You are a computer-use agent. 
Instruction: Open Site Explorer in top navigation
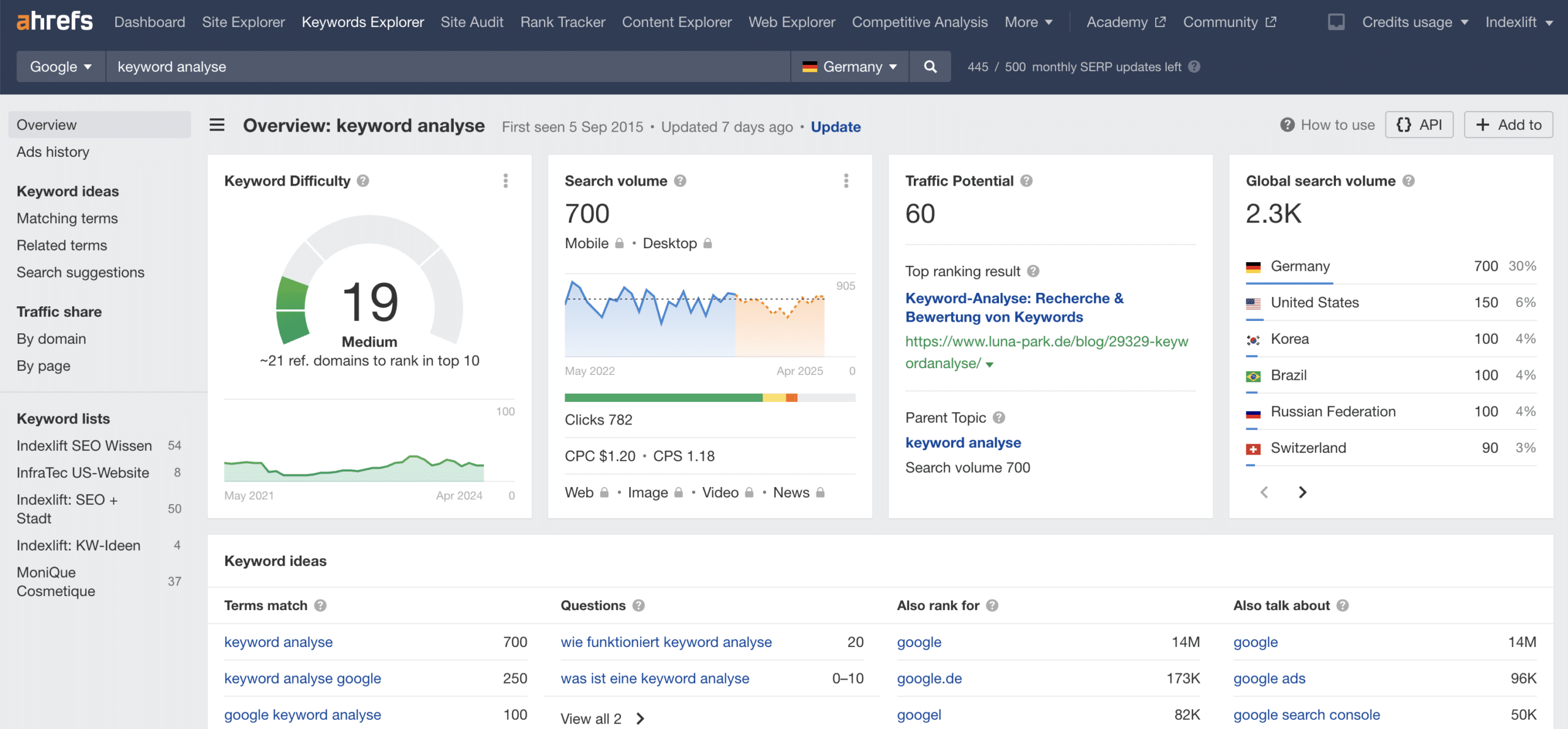coord(243,22)
